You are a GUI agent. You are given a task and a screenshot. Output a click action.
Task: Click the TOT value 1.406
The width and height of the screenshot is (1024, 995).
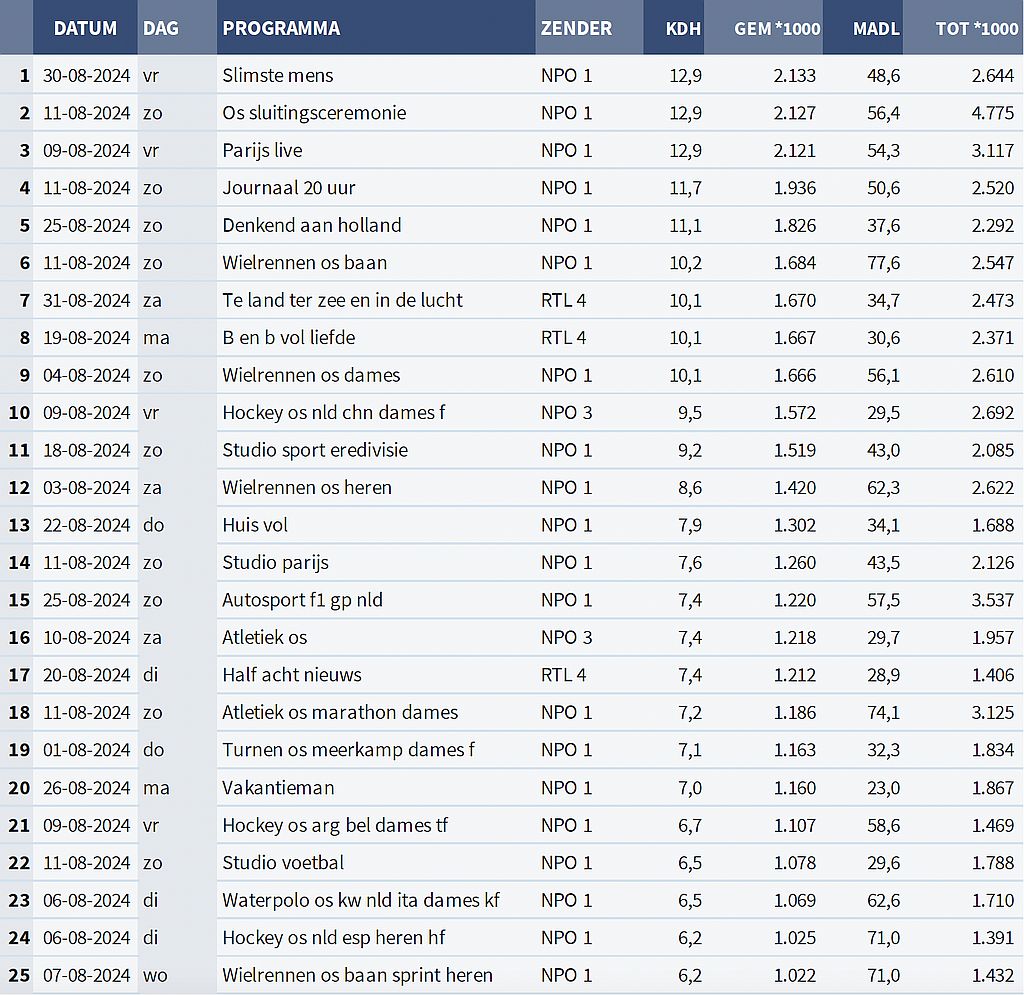993,675
